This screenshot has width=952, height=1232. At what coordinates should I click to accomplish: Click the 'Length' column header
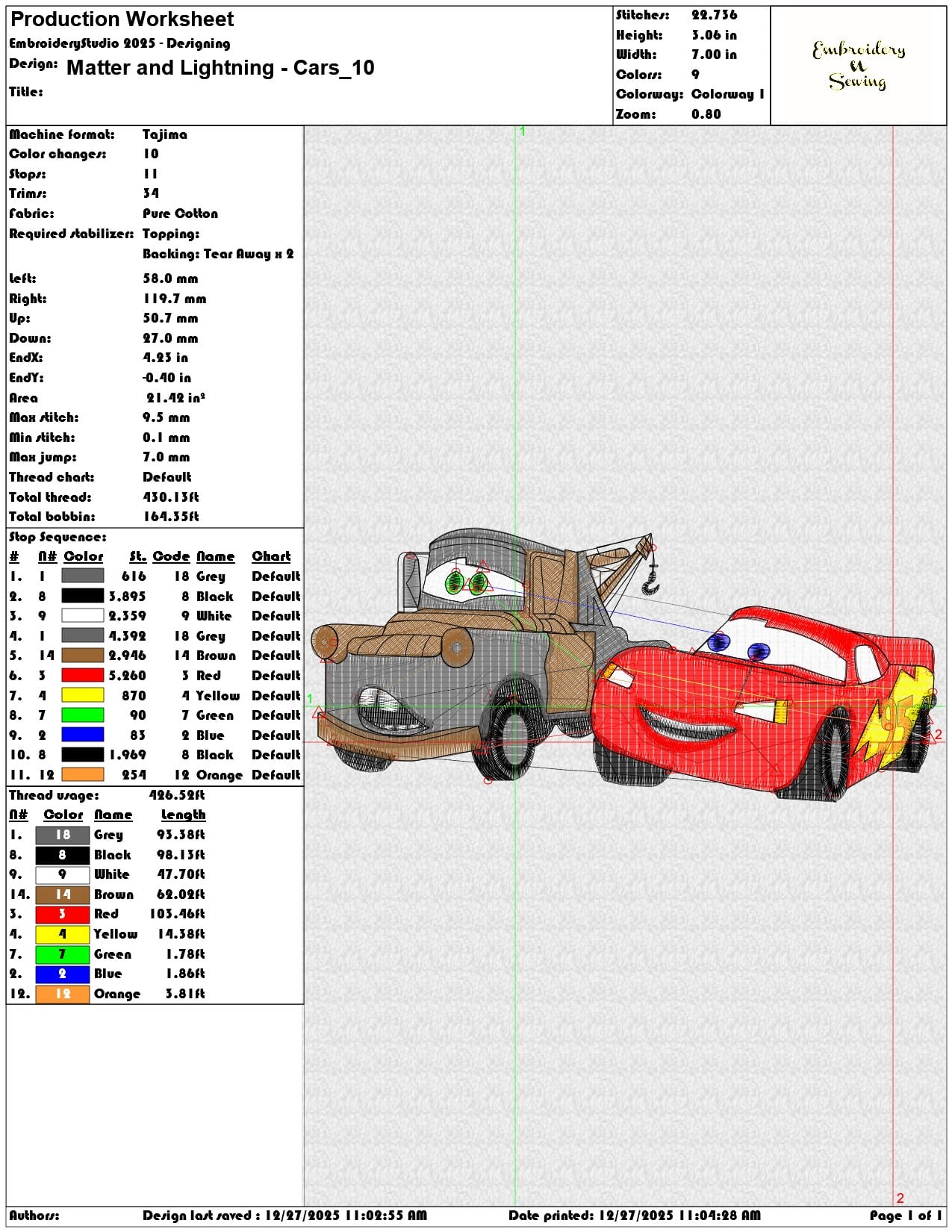[x=183, y=815]
